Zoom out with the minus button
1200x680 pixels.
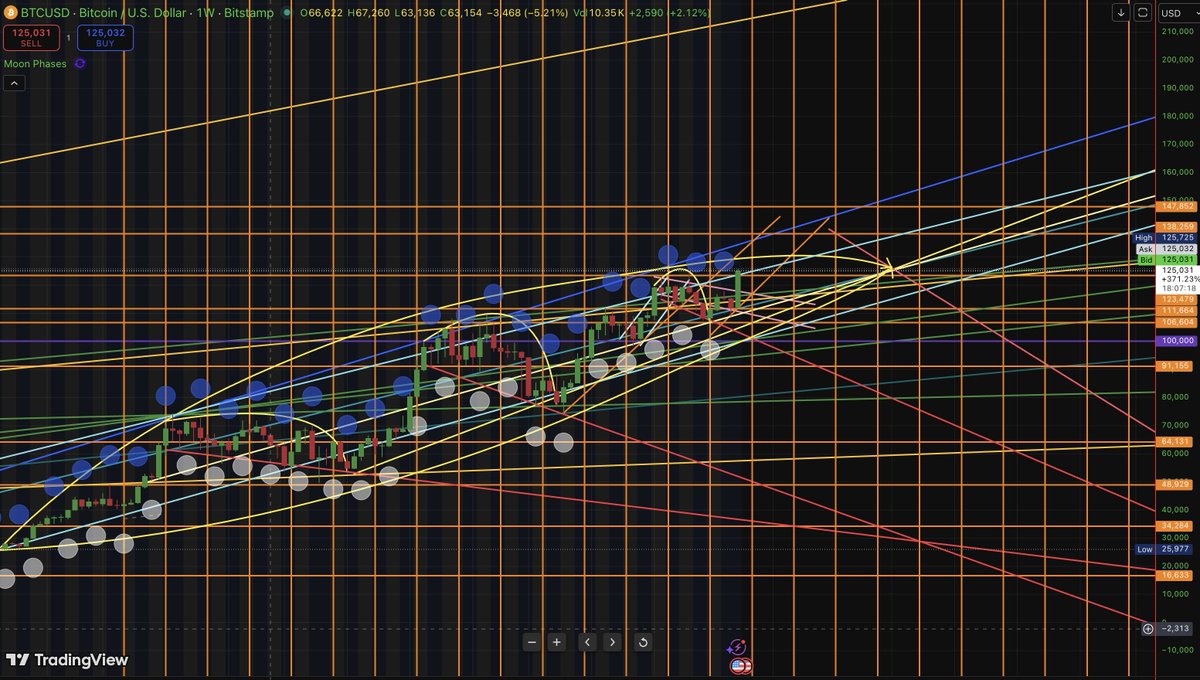532,642
